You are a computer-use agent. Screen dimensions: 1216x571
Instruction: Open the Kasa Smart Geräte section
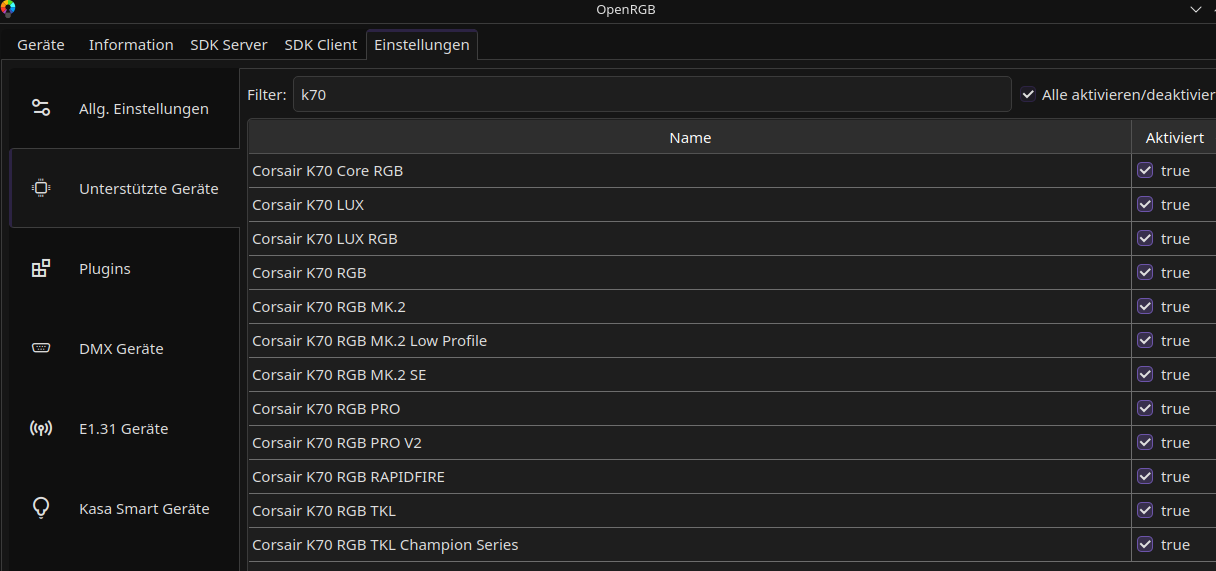coord(125,508)
